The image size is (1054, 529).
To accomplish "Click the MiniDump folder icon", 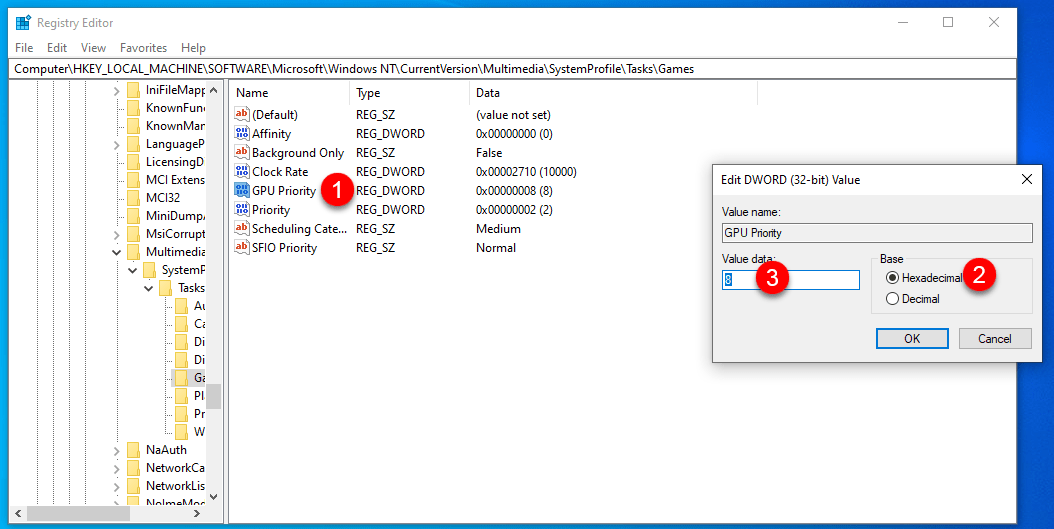I will (x=134, y=216).
